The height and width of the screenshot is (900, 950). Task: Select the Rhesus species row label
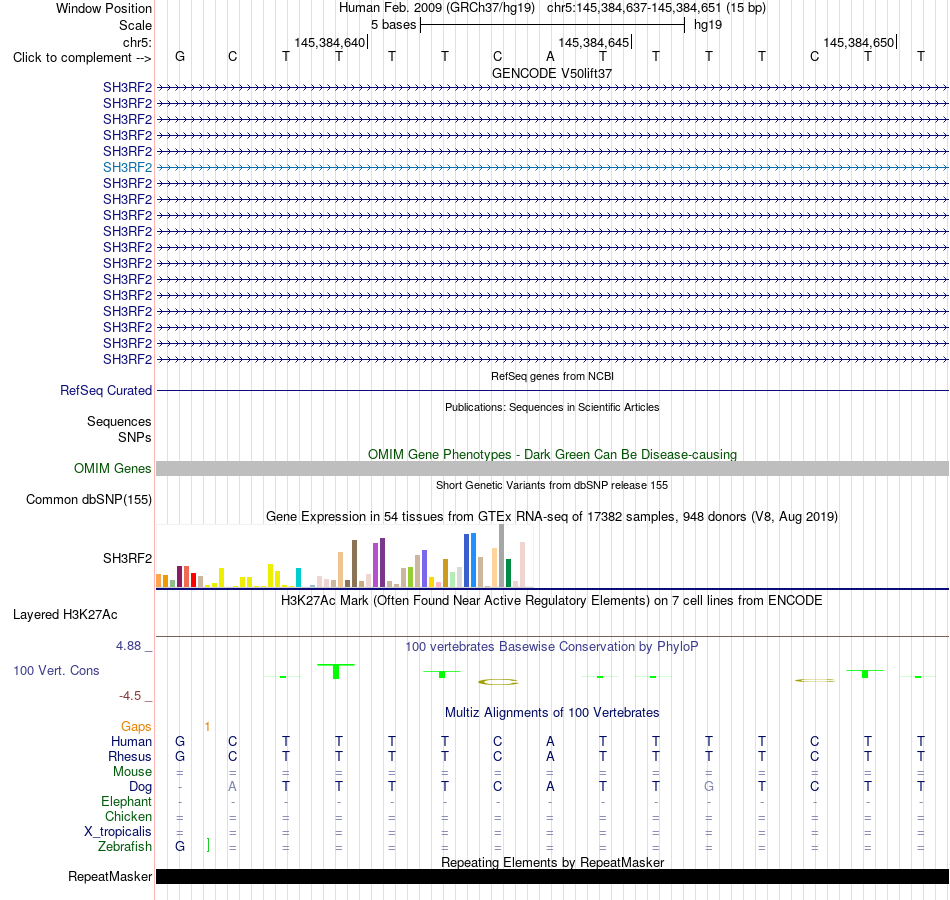pos(130,757)
